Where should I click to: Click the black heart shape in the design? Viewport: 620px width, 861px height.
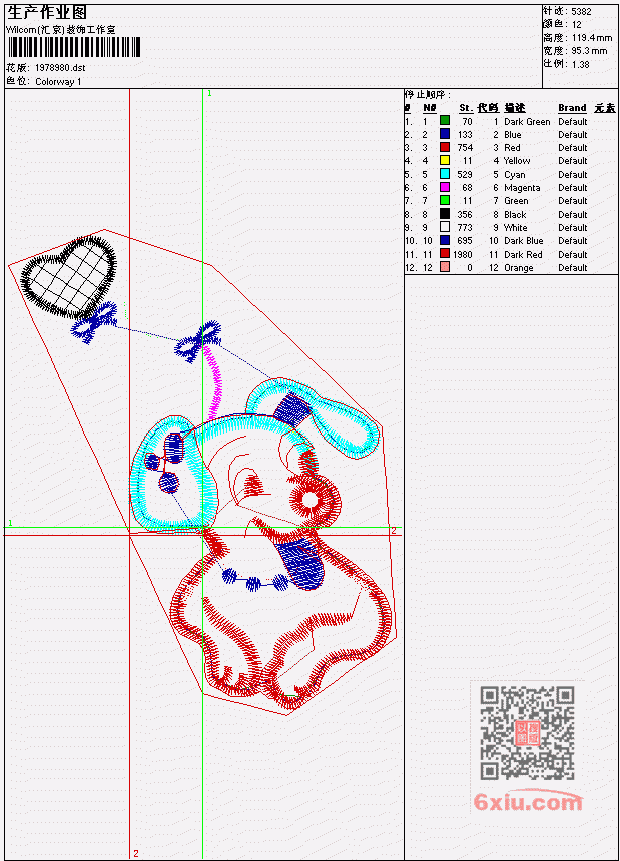coord(69,277)
